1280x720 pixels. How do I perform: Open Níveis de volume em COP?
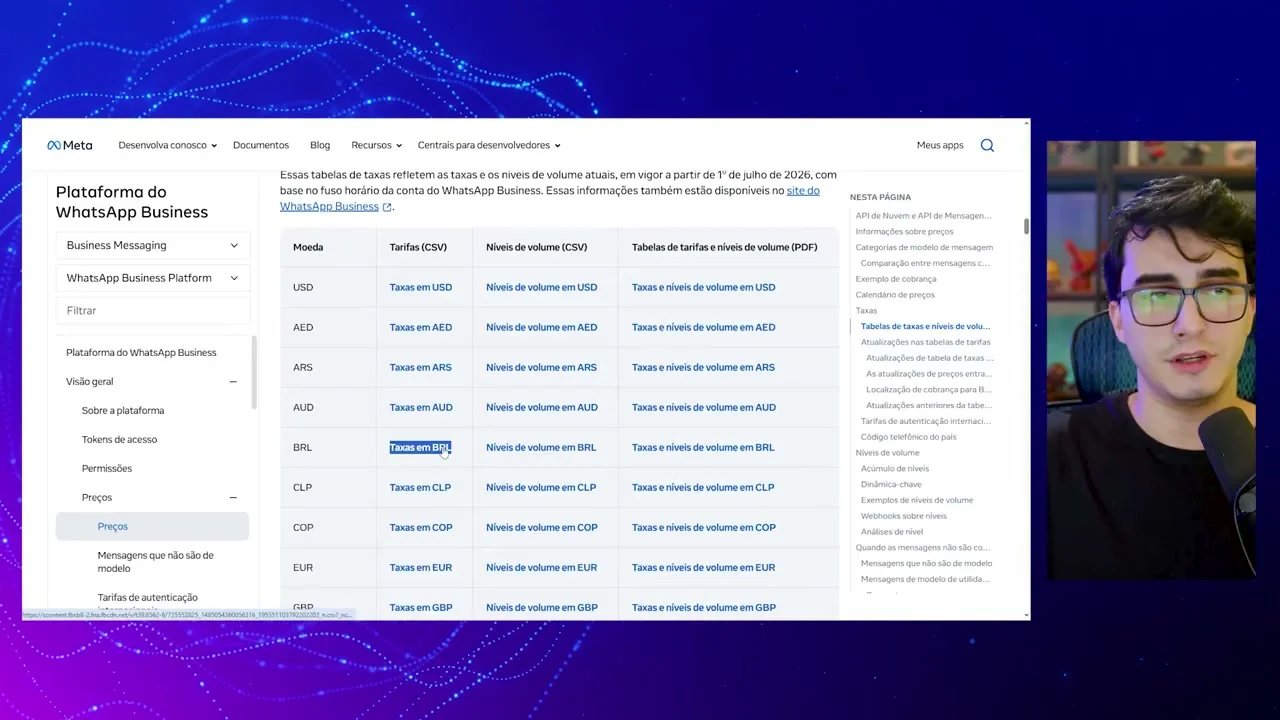point(542,527)
